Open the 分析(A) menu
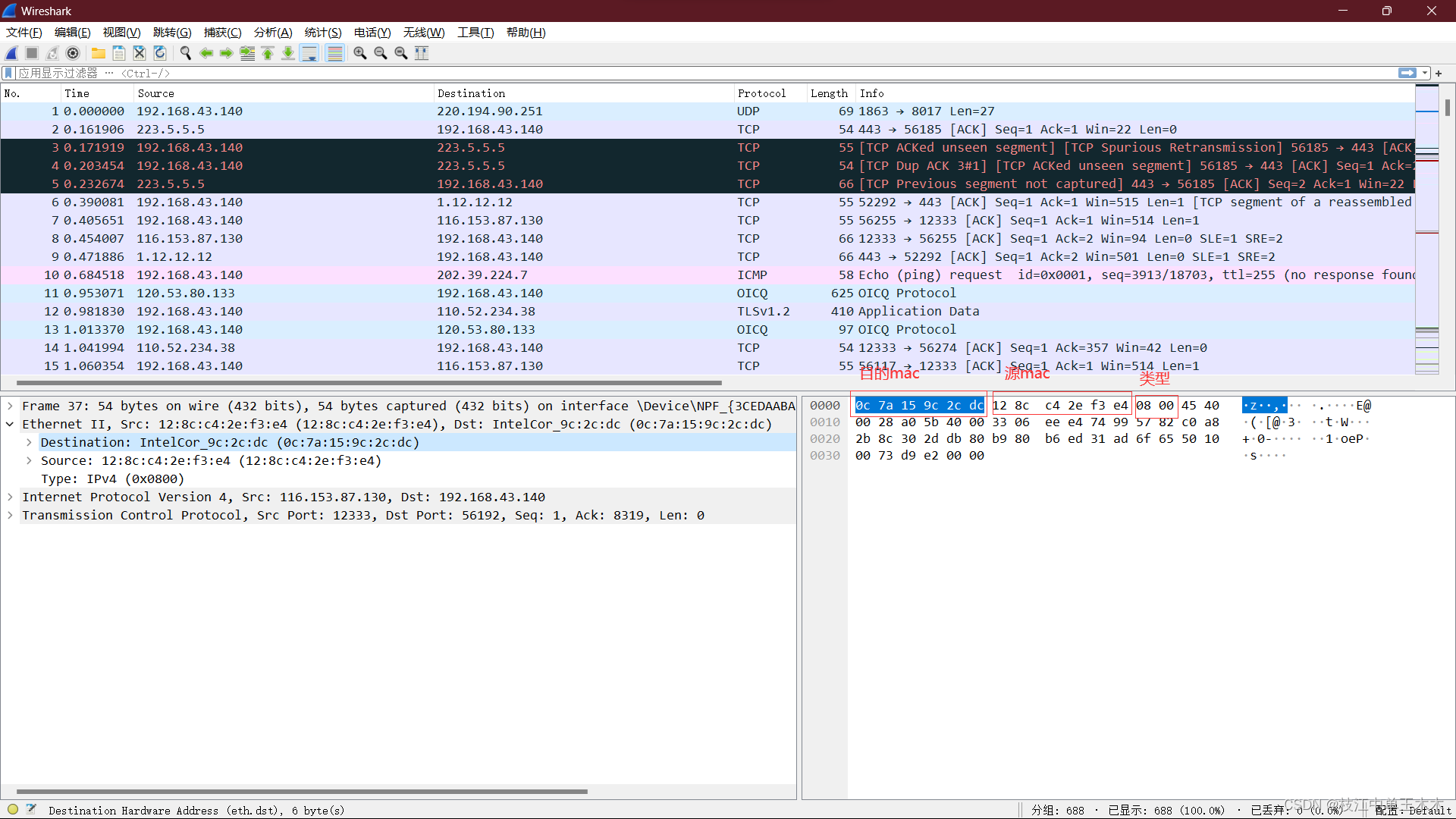The height and width of the screenshot is (819, 1456). point(272,33)
